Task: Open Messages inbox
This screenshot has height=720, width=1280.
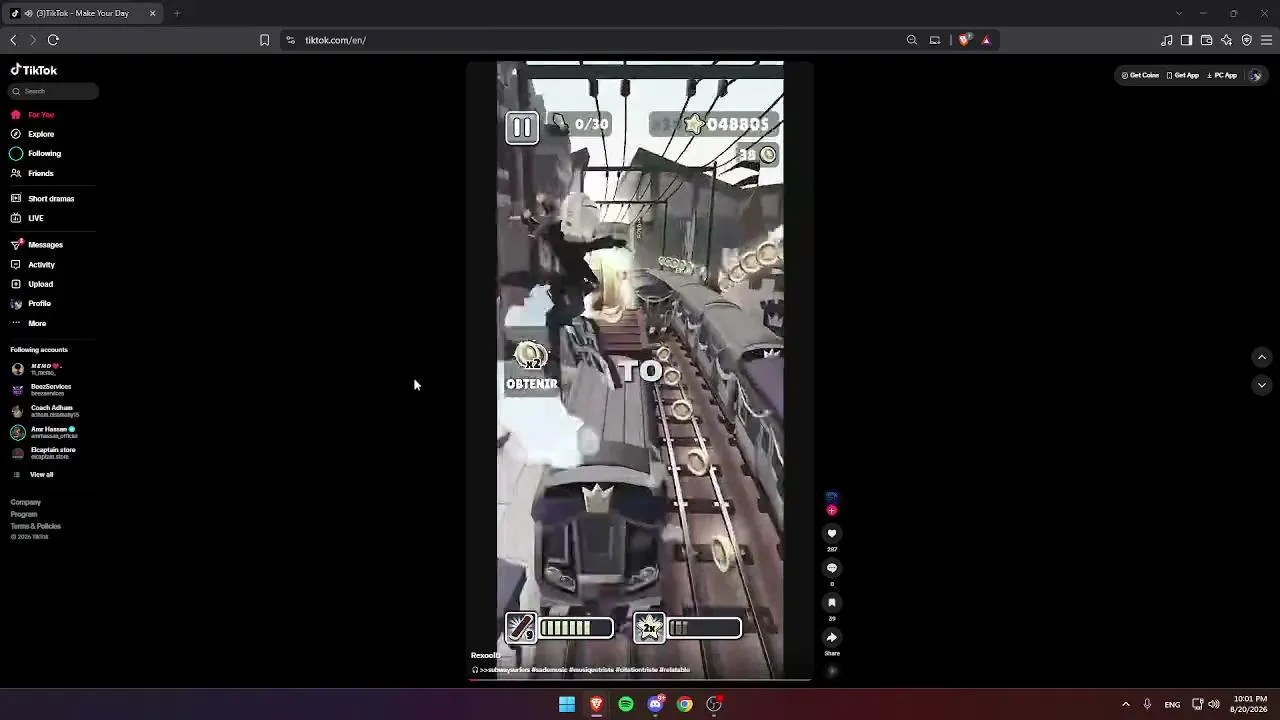Action: click(37, 245)
